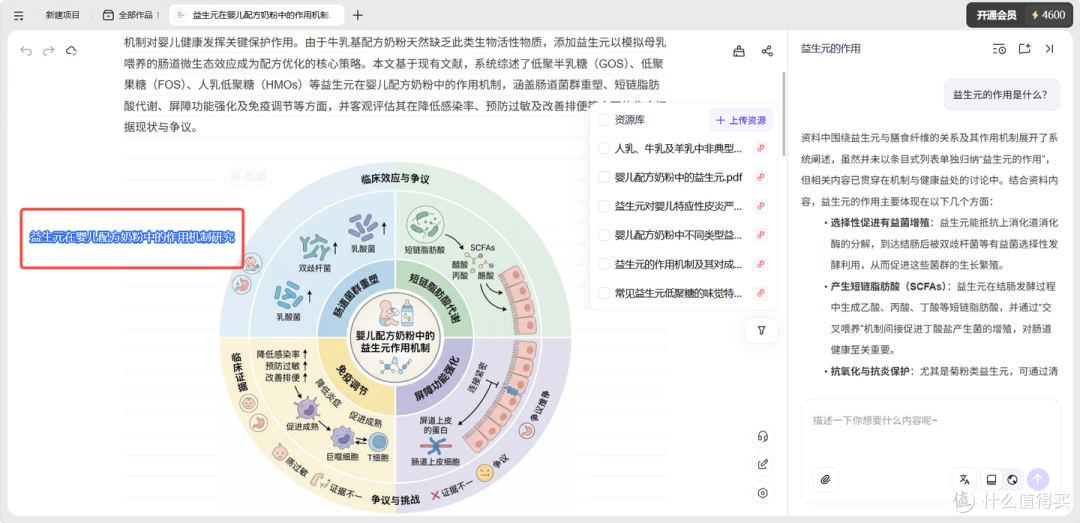This screenshot has width=1080, height=523.
Task: Undo the last edit with the back arrow
Action: tap(26, 51)
